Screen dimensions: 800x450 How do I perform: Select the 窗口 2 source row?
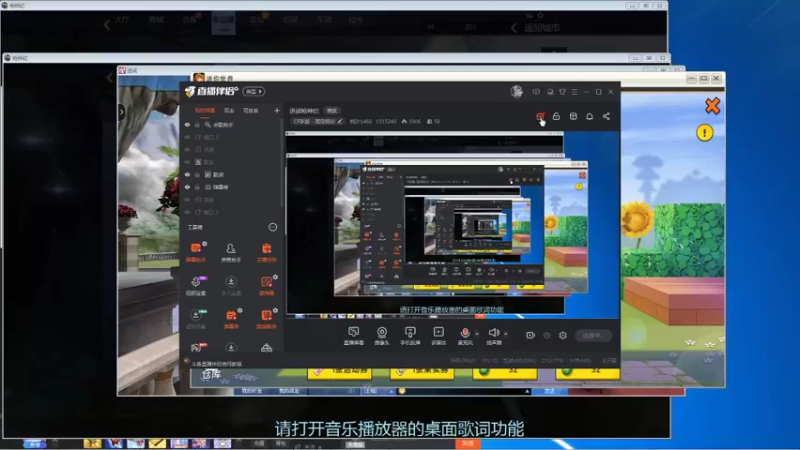(232, 212)
